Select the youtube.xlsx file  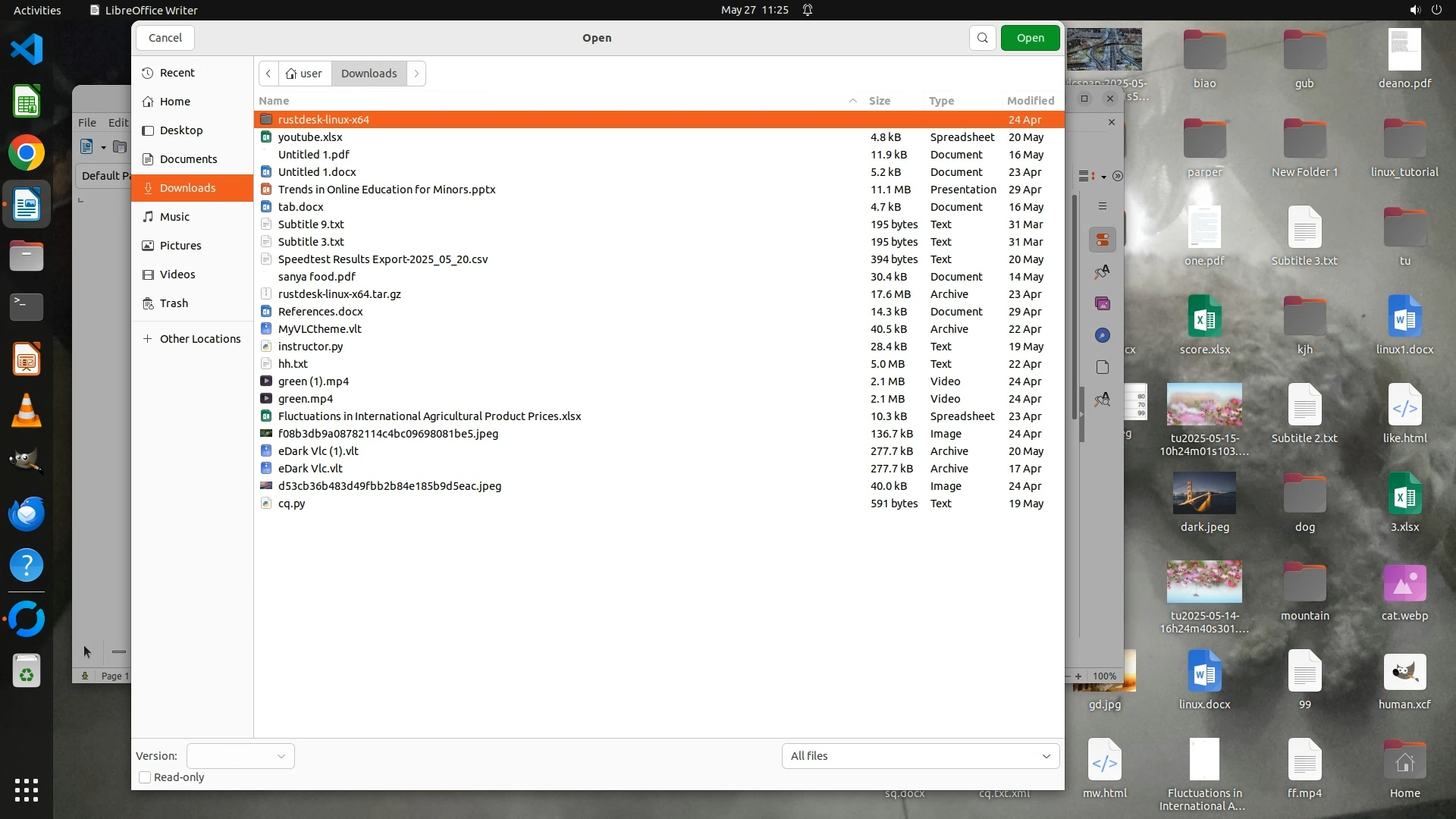pos(310,137)
